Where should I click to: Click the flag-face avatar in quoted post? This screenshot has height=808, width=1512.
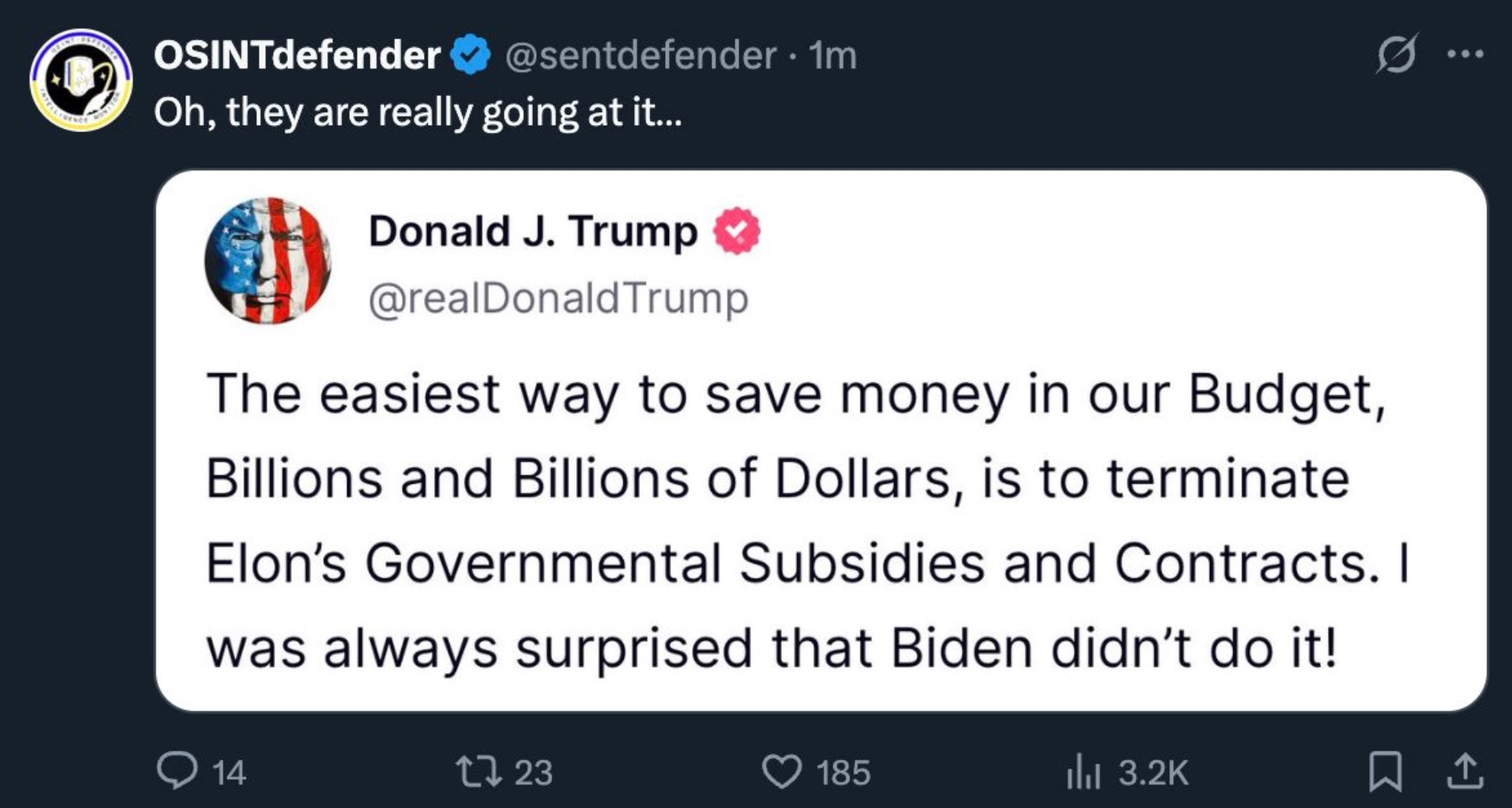coord(268,260)
